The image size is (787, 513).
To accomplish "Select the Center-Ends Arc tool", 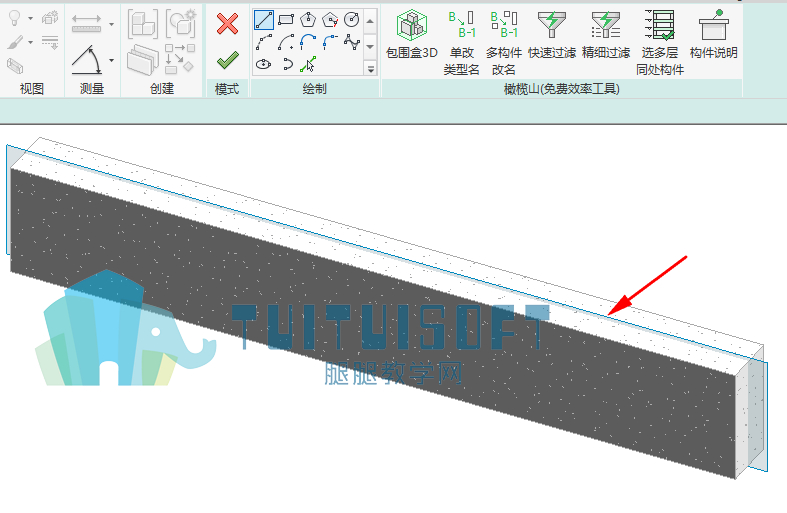I will [x=286, y=42].
